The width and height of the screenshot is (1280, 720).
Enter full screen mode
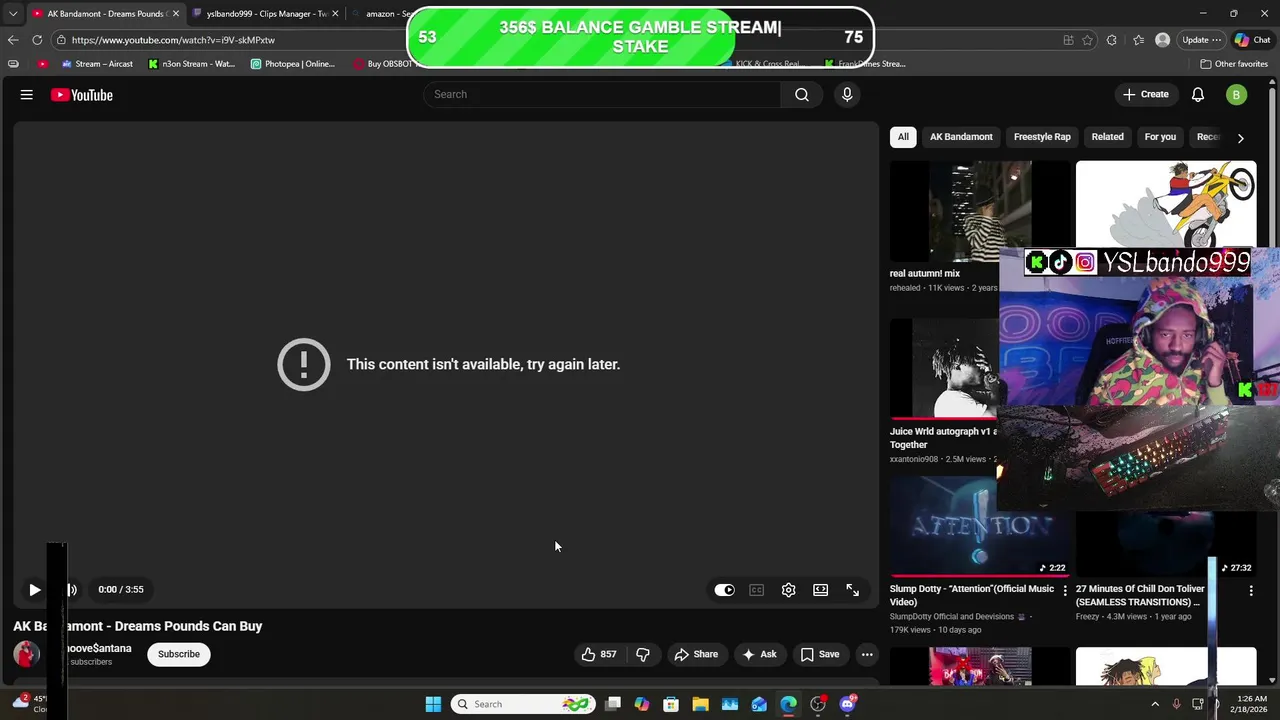[853, 590]
